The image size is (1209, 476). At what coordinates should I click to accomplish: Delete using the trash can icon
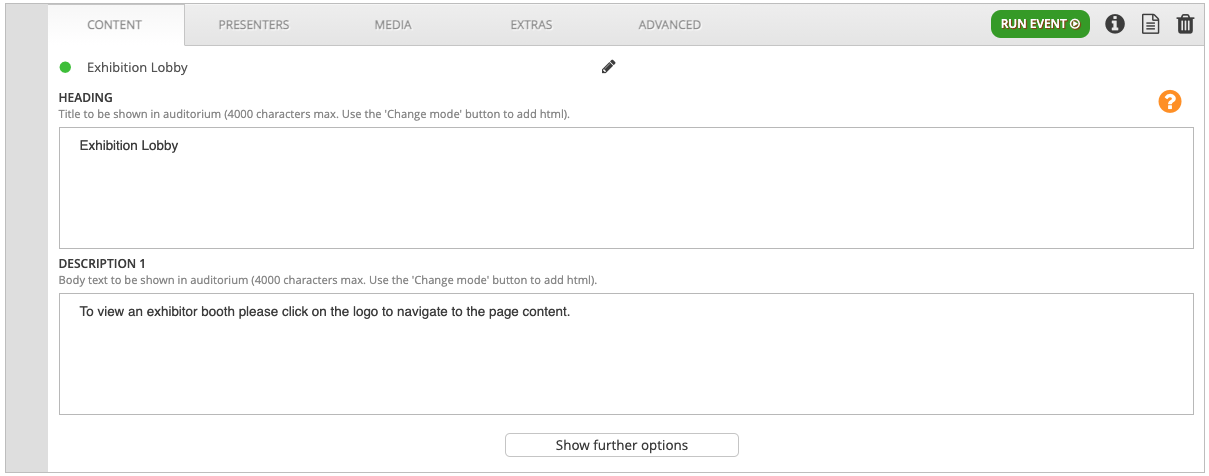click(x=1185, y=24)
